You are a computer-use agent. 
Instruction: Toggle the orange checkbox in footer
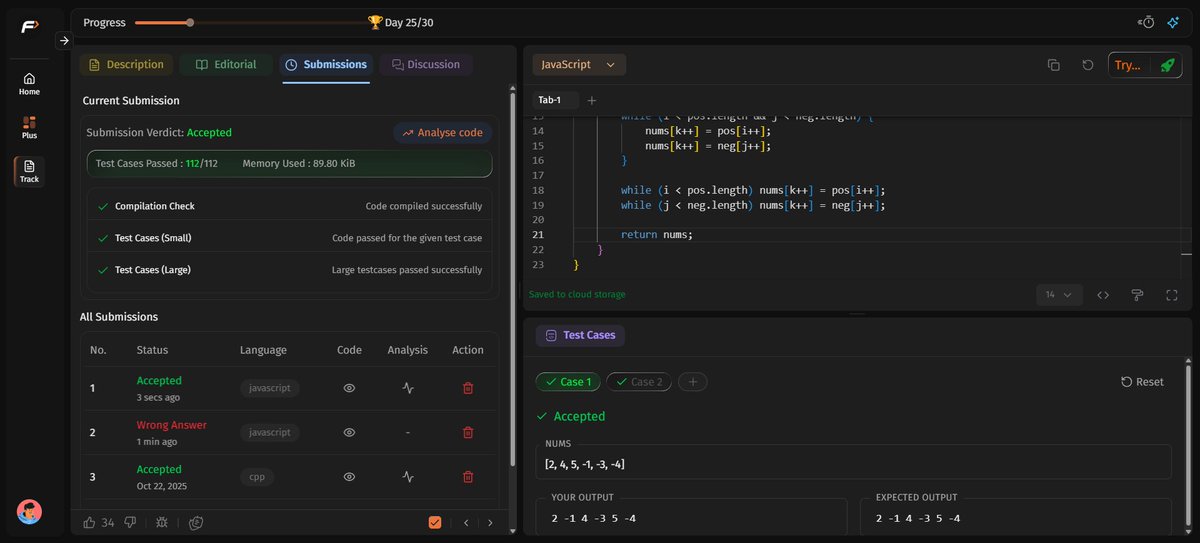point(435,522)
